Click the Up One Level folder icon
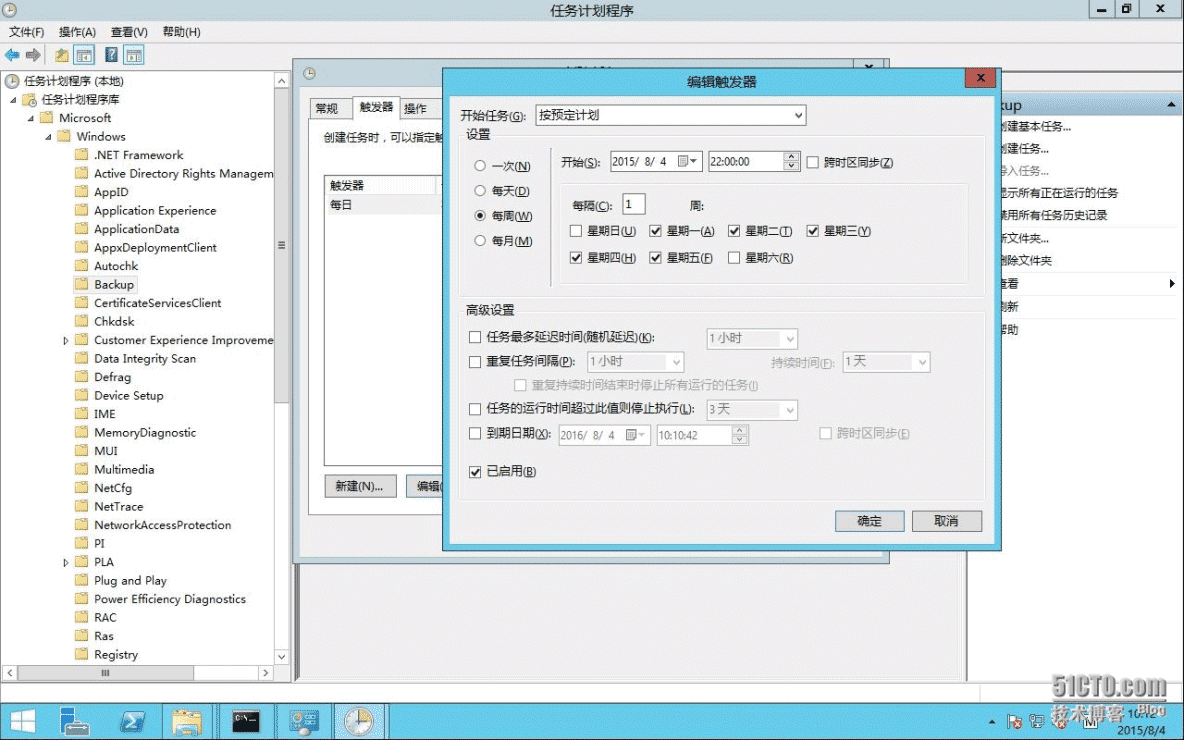The height and width of the screenshot is (740, 1184). (x=62, y=55)
